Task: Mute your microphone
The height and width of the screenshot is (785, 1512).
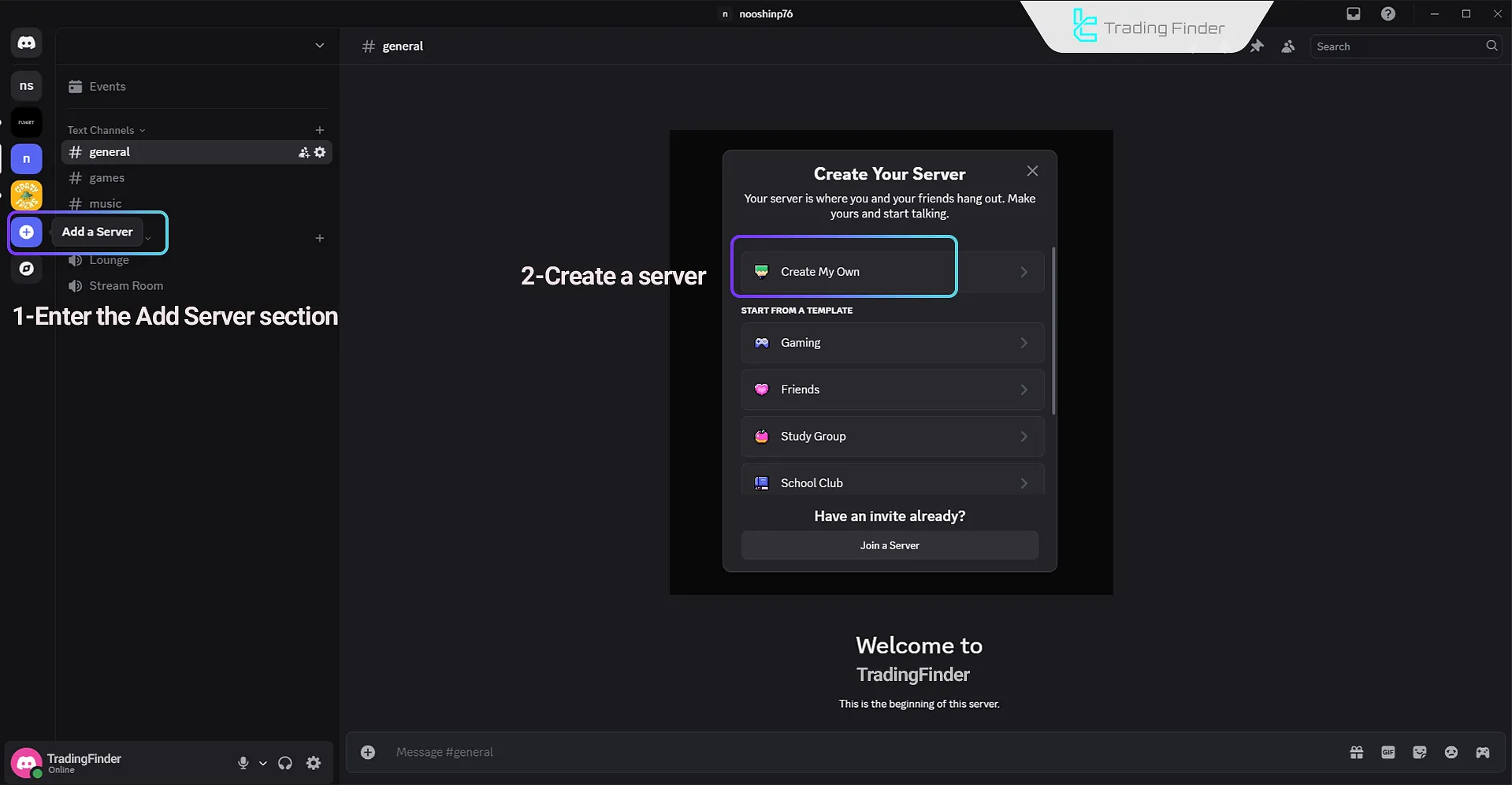Action: pos(242,763)
